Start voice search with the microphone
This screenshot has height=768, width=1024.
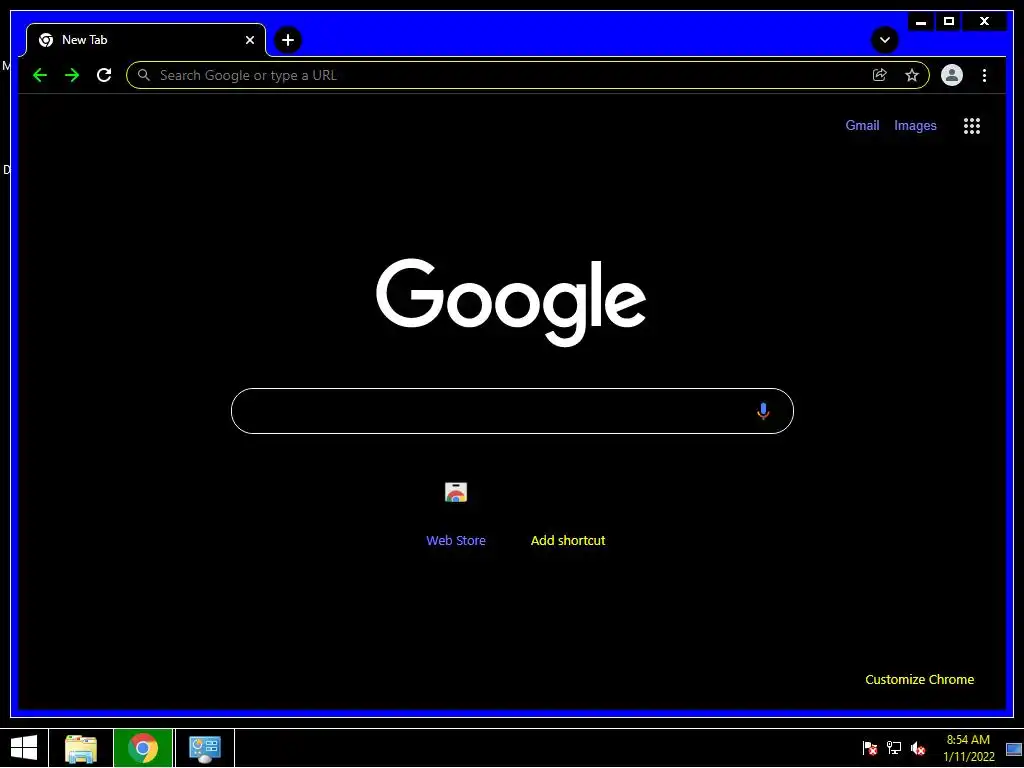pyautogui.click(x=763, y=411)
